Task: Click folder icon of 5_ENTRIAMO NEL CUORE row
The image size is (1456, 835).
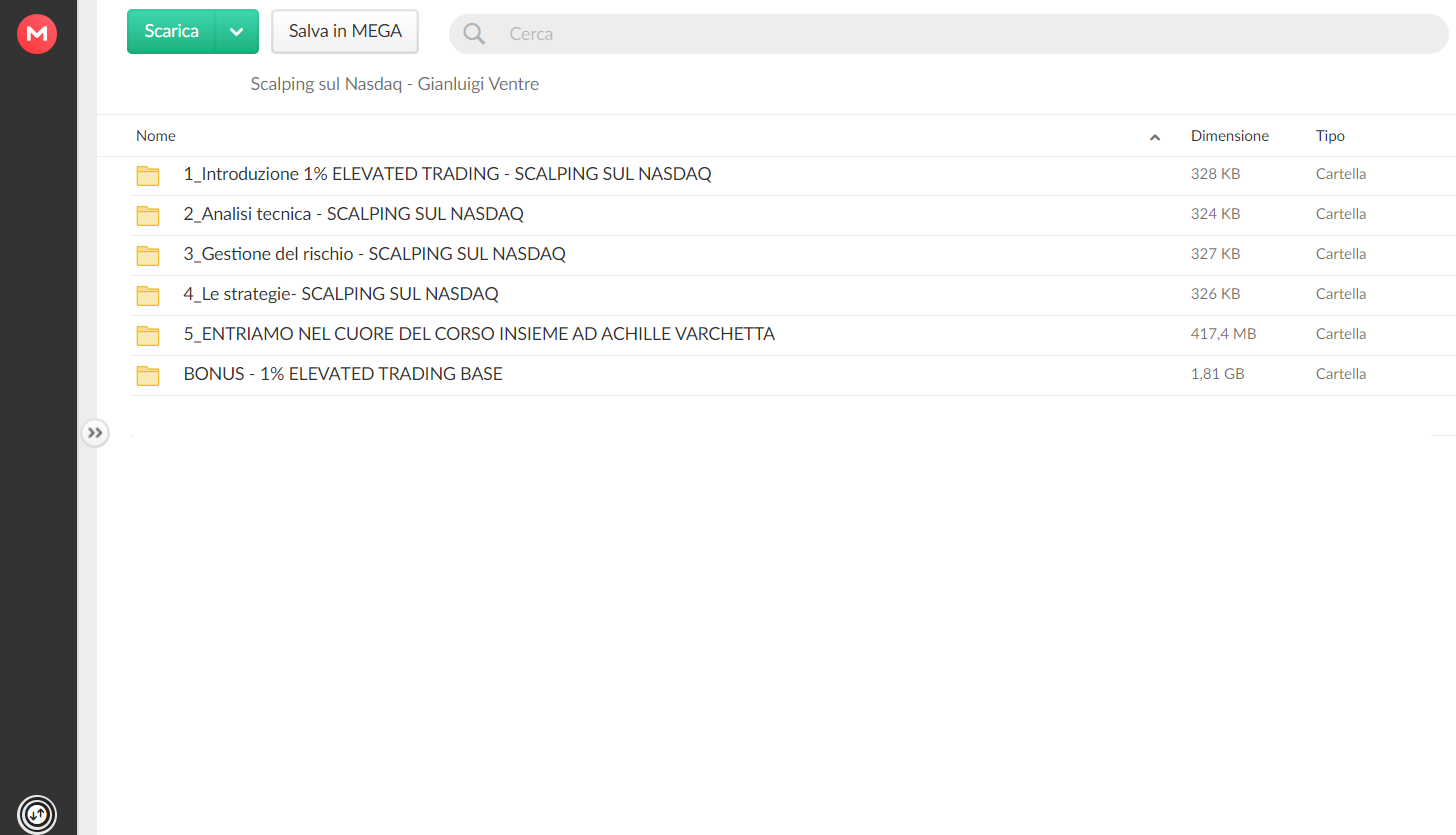Action: tap(148, 335)
